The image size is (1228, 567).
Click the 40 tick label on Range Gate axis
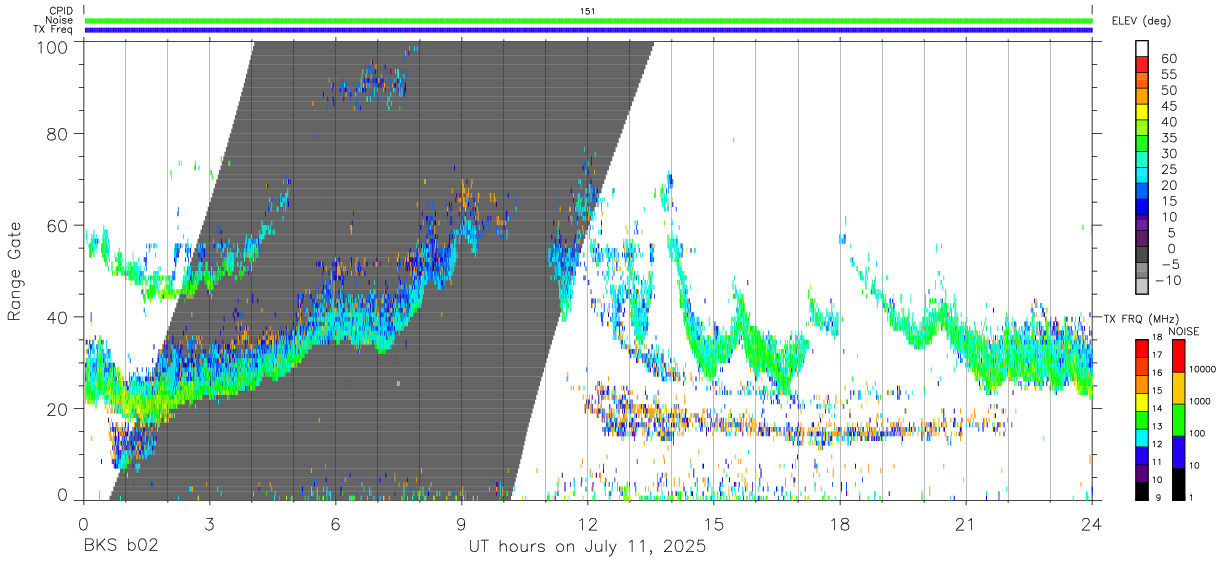(x=59, y=317)
